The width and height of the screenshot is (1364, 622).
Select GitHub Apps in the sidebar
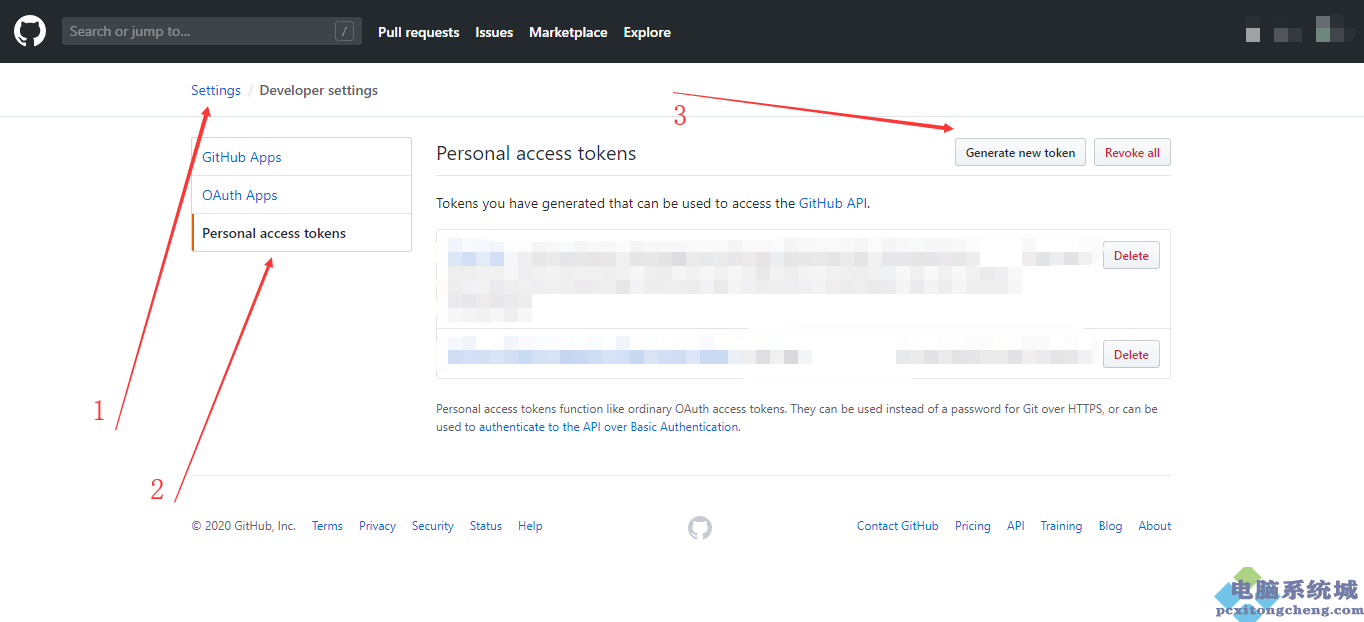coord(302,157)
